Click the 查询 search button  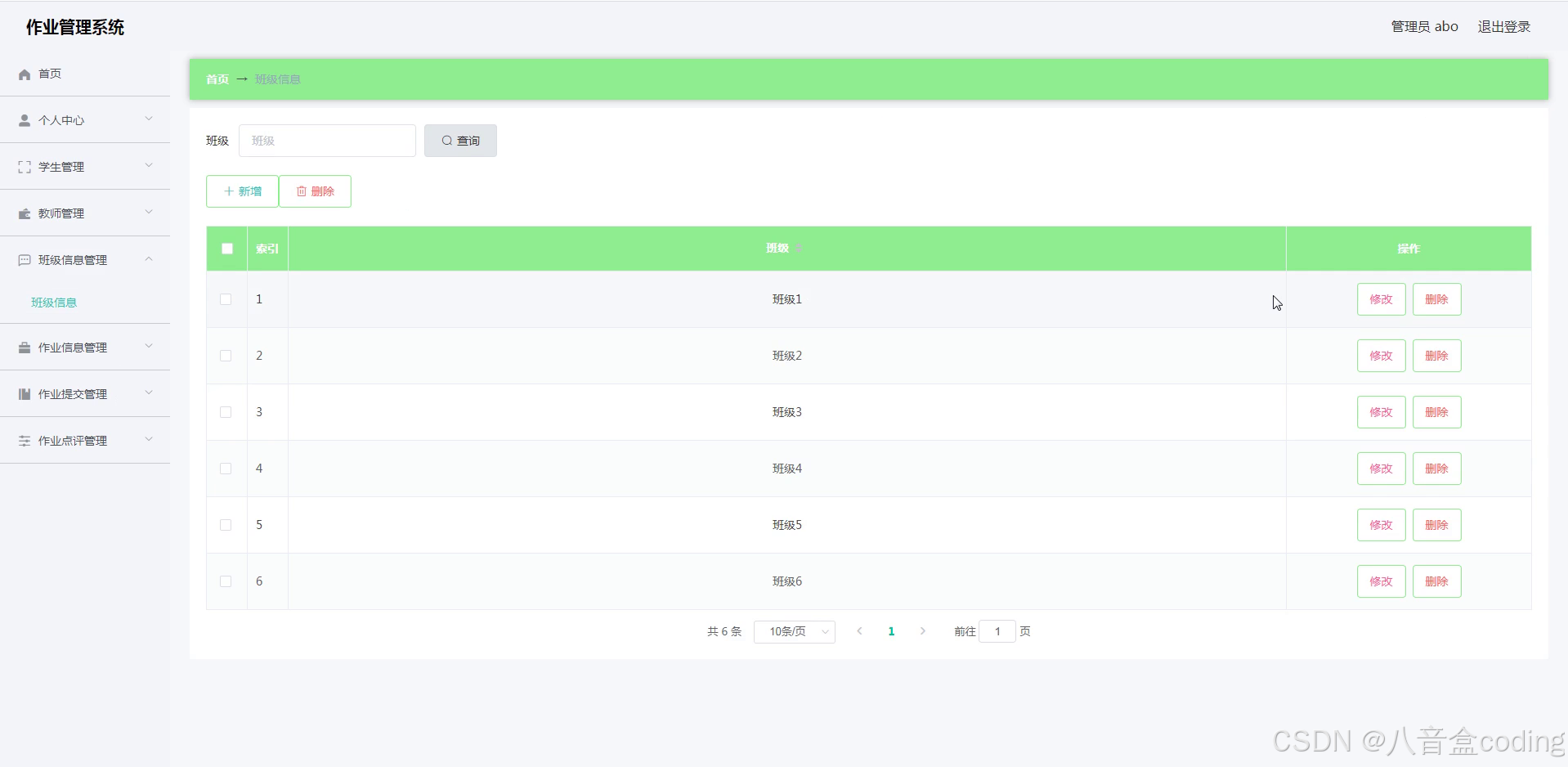[x=460, y=141]
